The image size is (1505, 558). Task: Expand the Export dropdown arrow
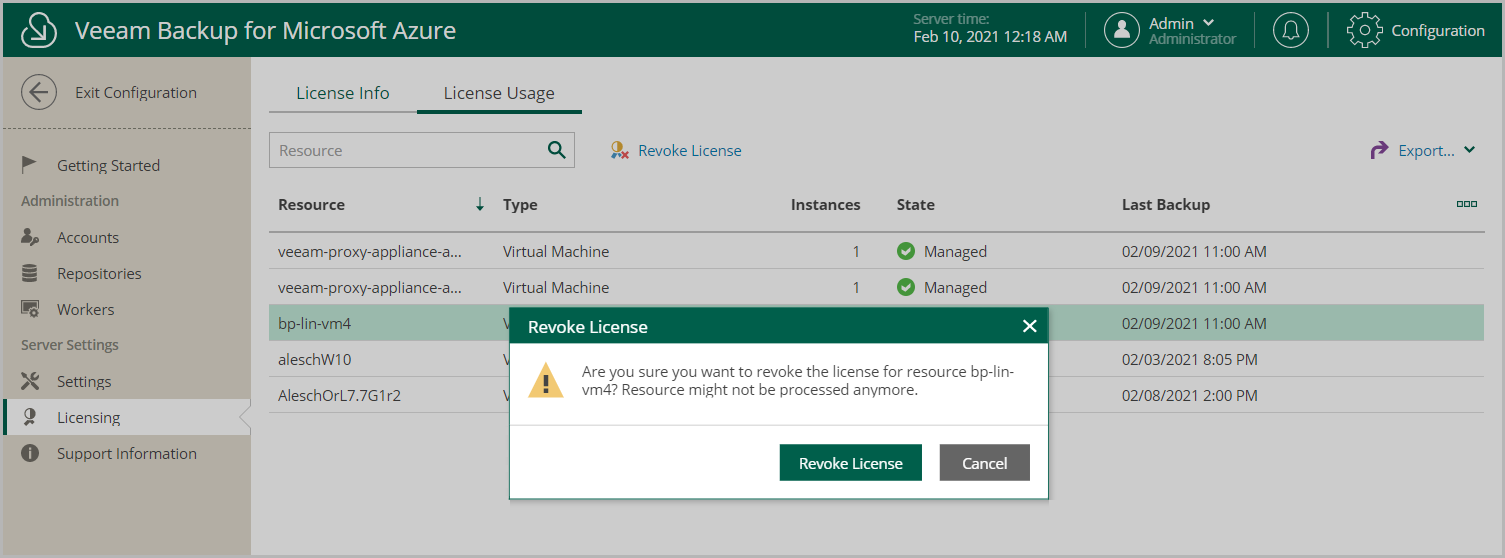pos(1469,150)
